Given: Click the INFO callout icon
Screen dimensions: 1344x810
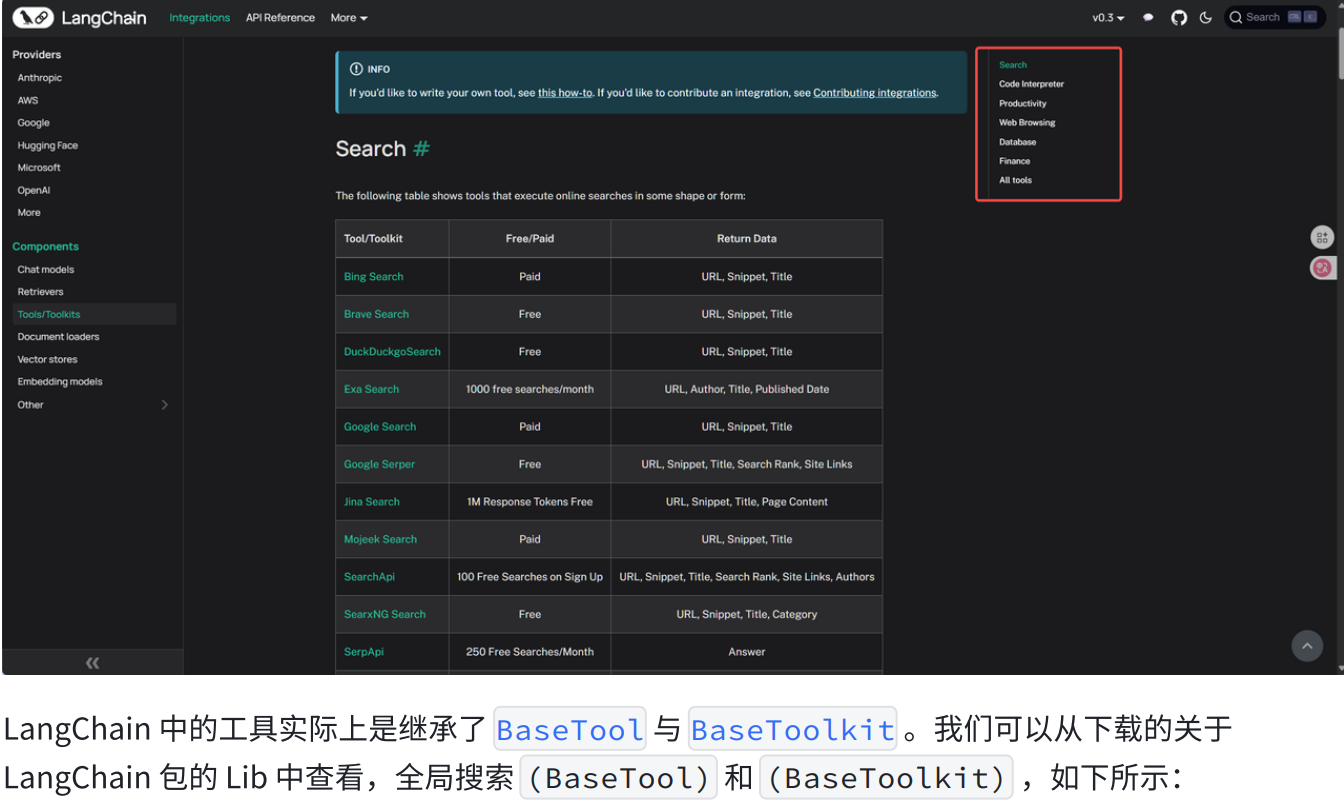Looking at the screenshot, I should pos(356,69).
